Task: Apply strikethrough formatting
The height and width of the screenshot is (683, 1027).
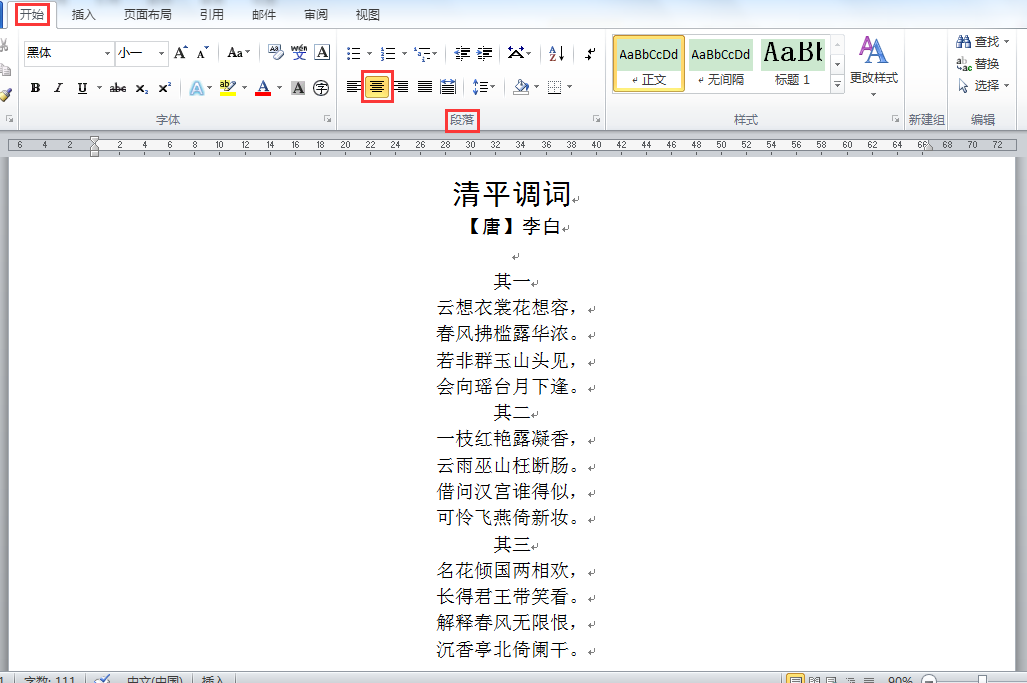Action: point(118,88)
